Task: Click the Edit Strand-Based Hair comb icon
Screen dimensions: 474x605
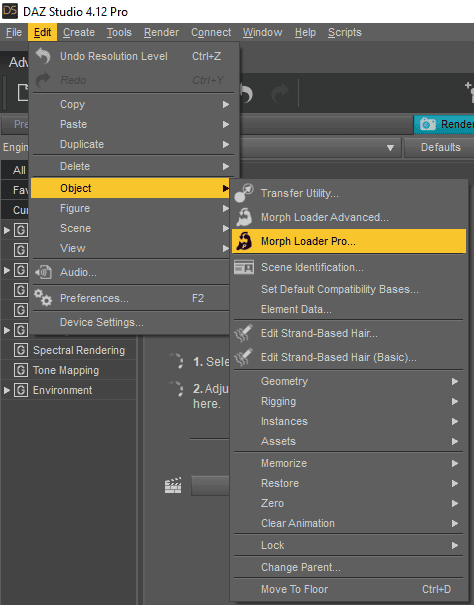Action: click(244, 333)
